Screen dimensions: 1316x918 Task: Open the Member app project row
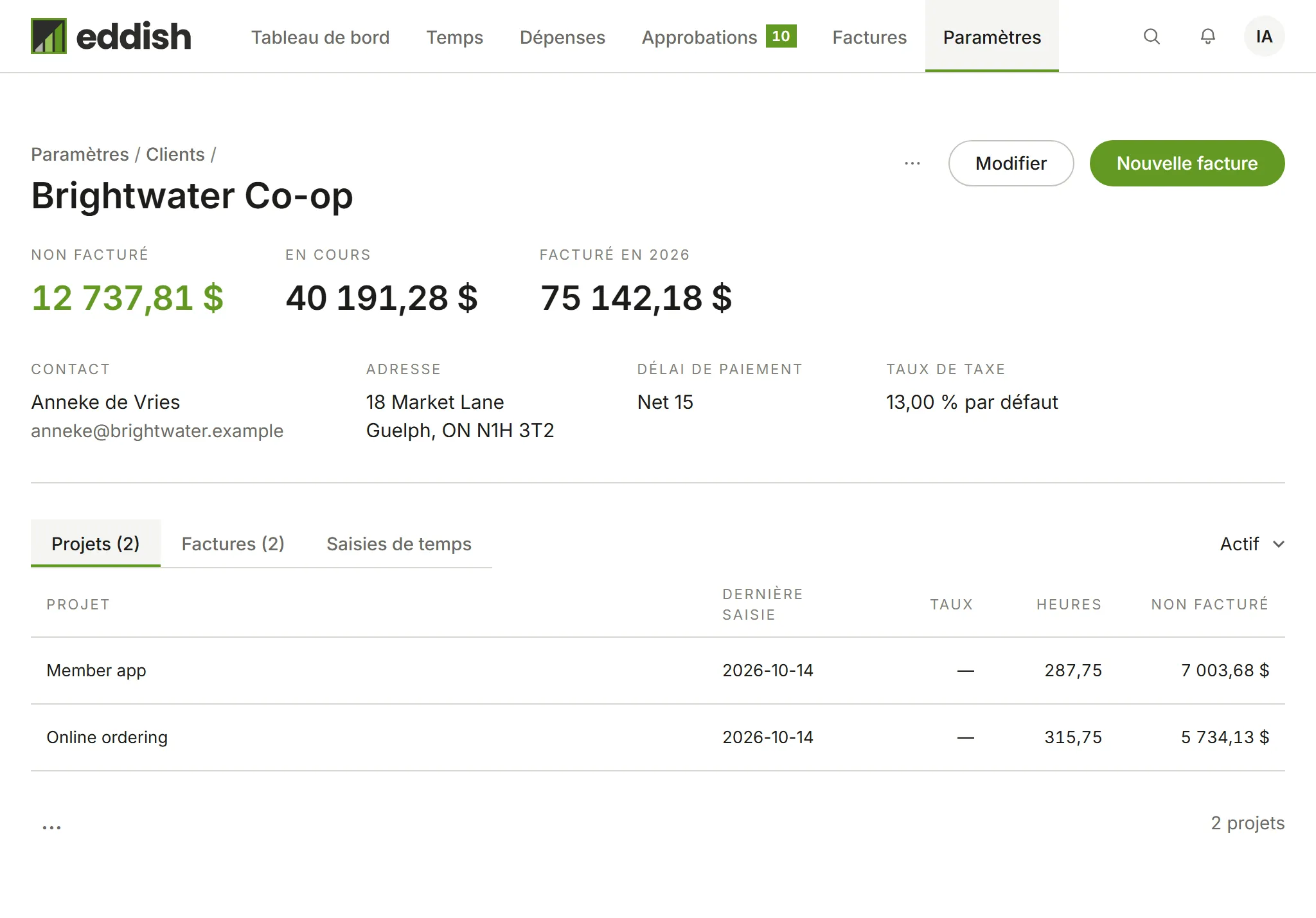click(658, 670)
